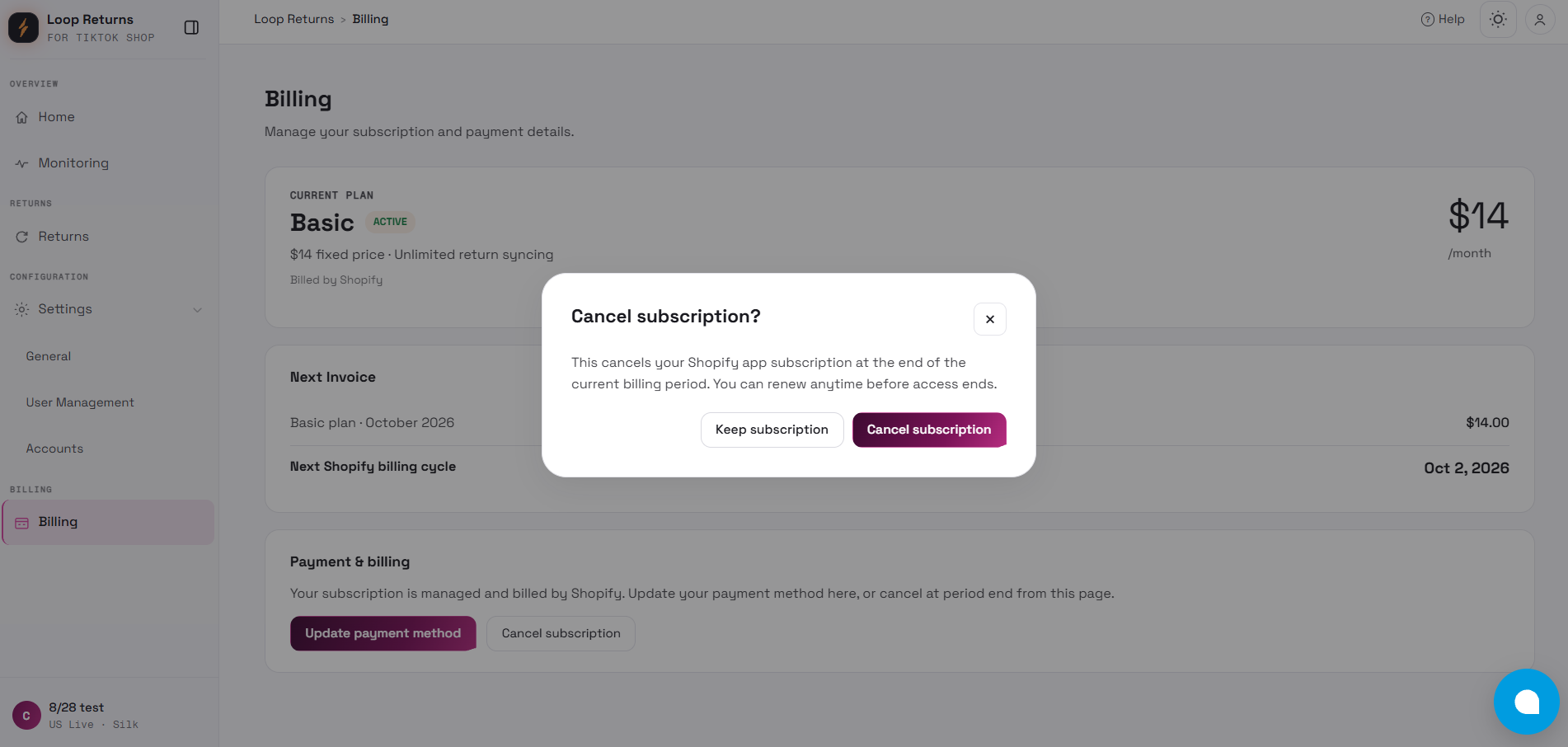Click the Loop Returns lightning bolt logo
Image resolution: width=1568 pixels, height=747 pixels.
[23, 27]
